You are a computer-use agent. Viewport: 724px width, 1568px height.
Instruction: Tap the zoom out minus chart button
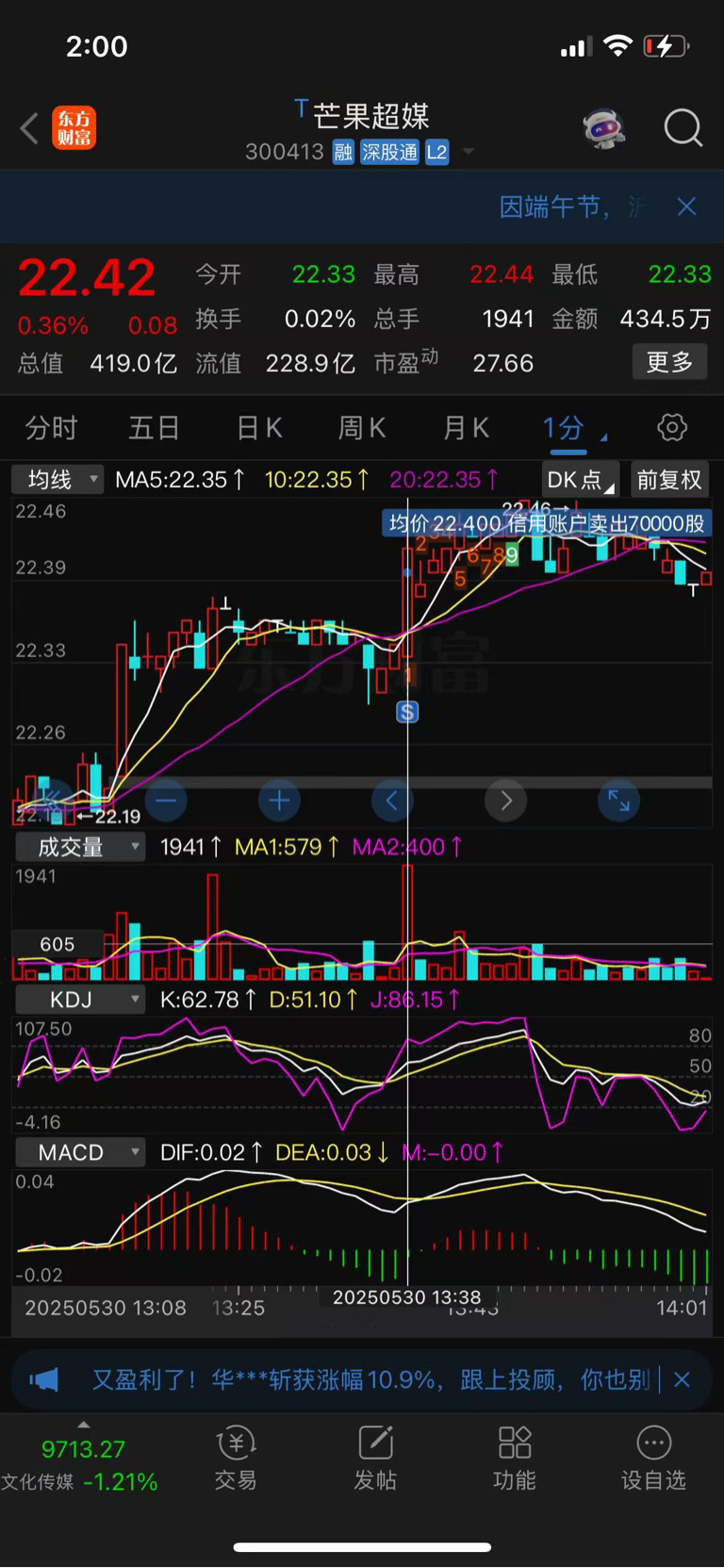coord(166,801)
